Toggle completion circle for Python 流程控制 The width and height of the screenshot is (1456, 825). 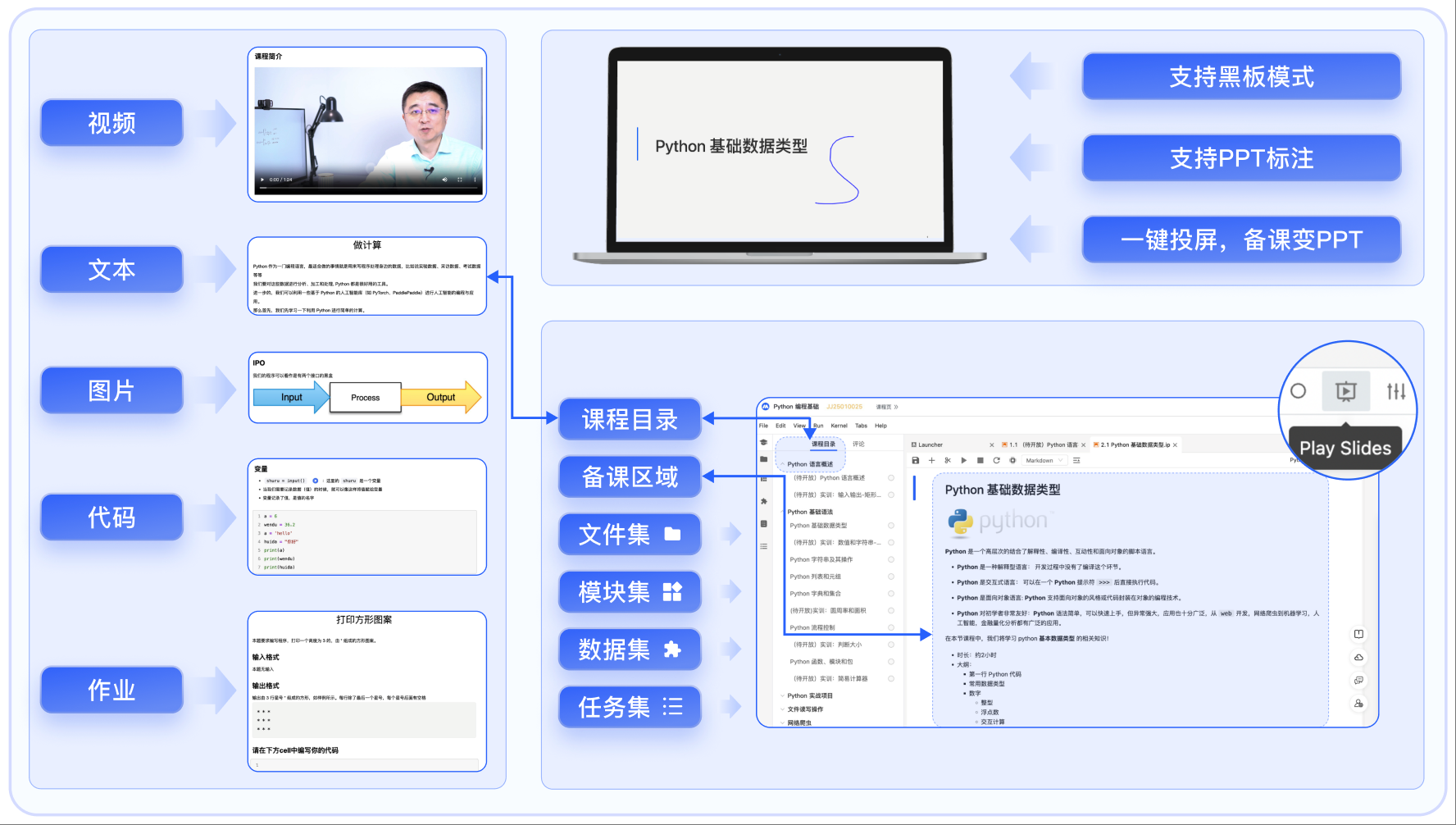891,628
